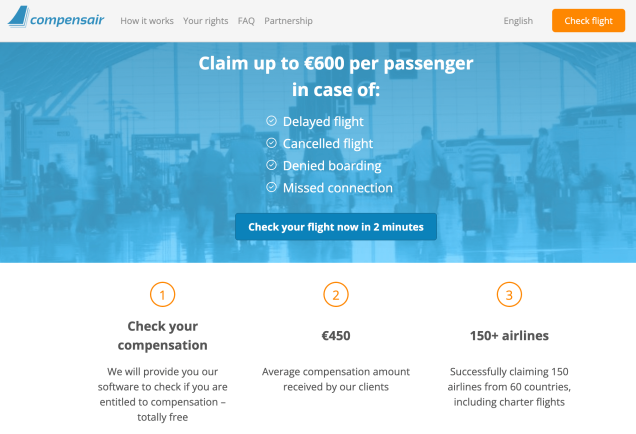Click the orange circled number 1 icon
Image resolution: width=636 pixels, height=434 pixels.
[163, 294]
